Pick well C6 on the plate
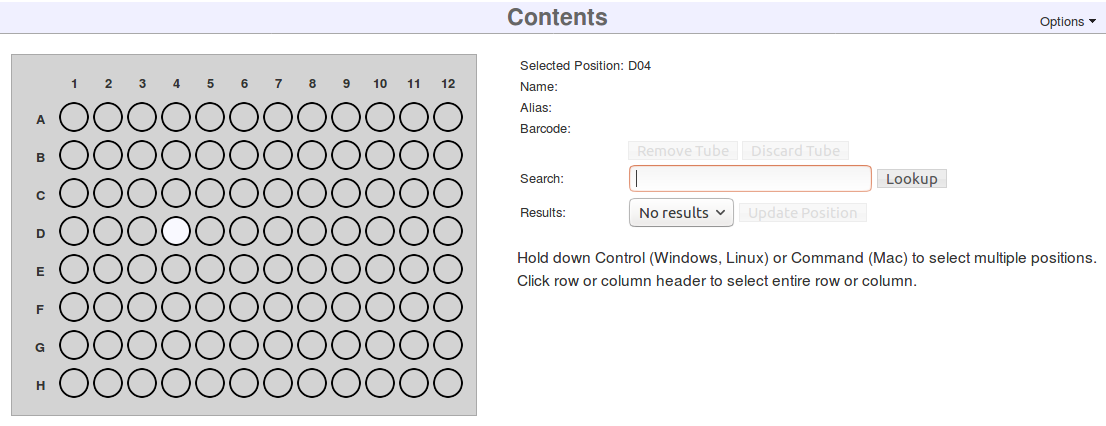1106x426 pixels. coord(244,194)
